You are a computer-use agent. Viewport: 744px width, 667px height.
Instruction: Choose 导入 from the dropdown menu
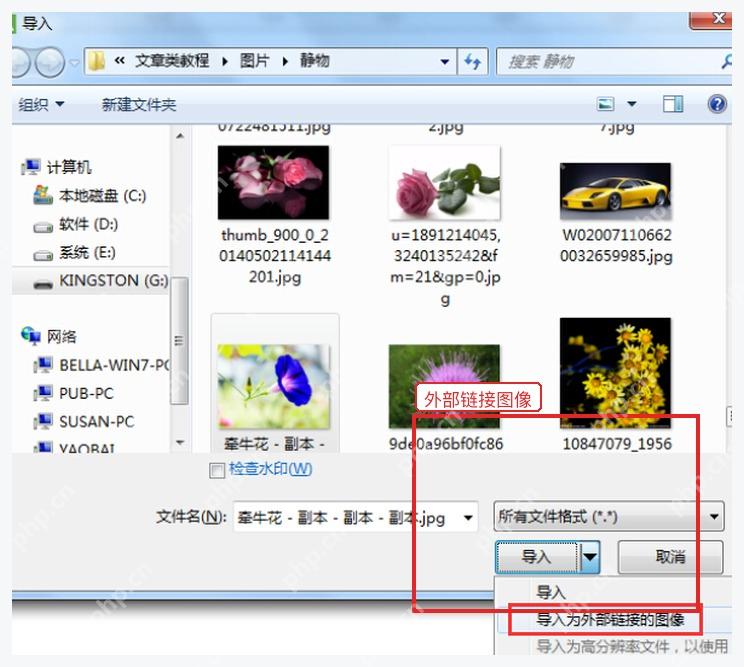(550, 592)
